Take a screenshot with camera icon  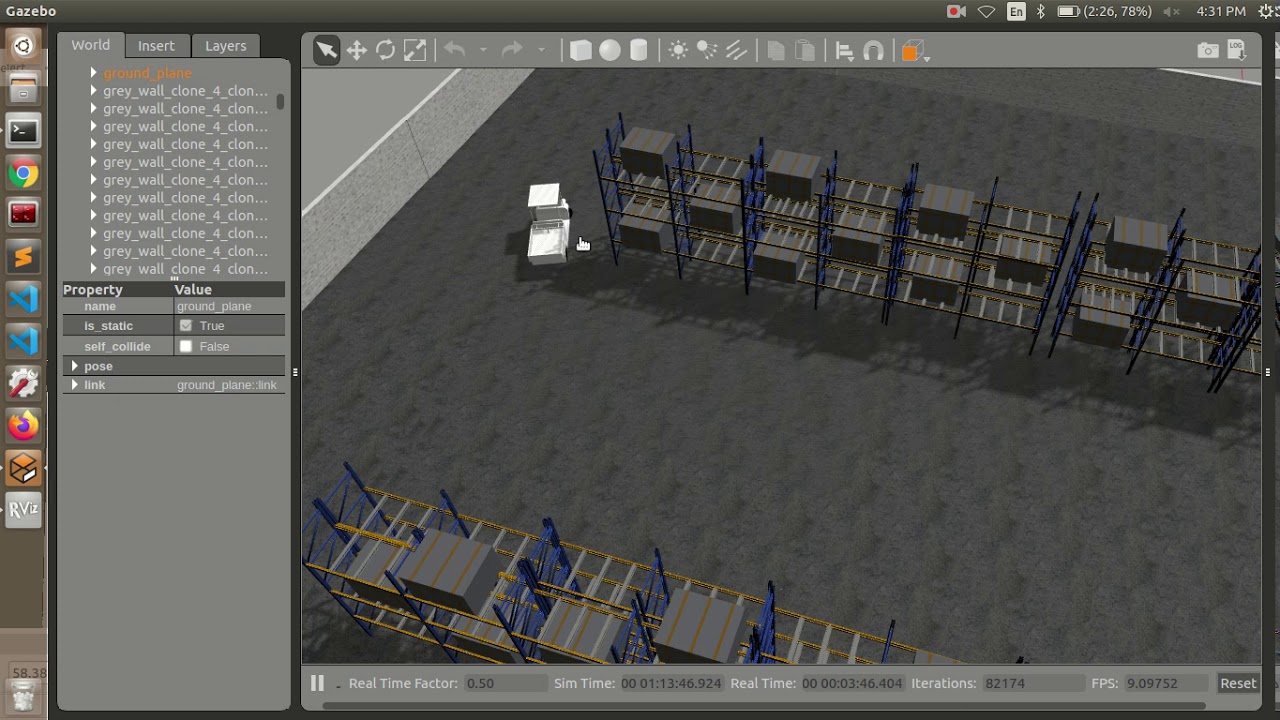tap(1208, 50)
